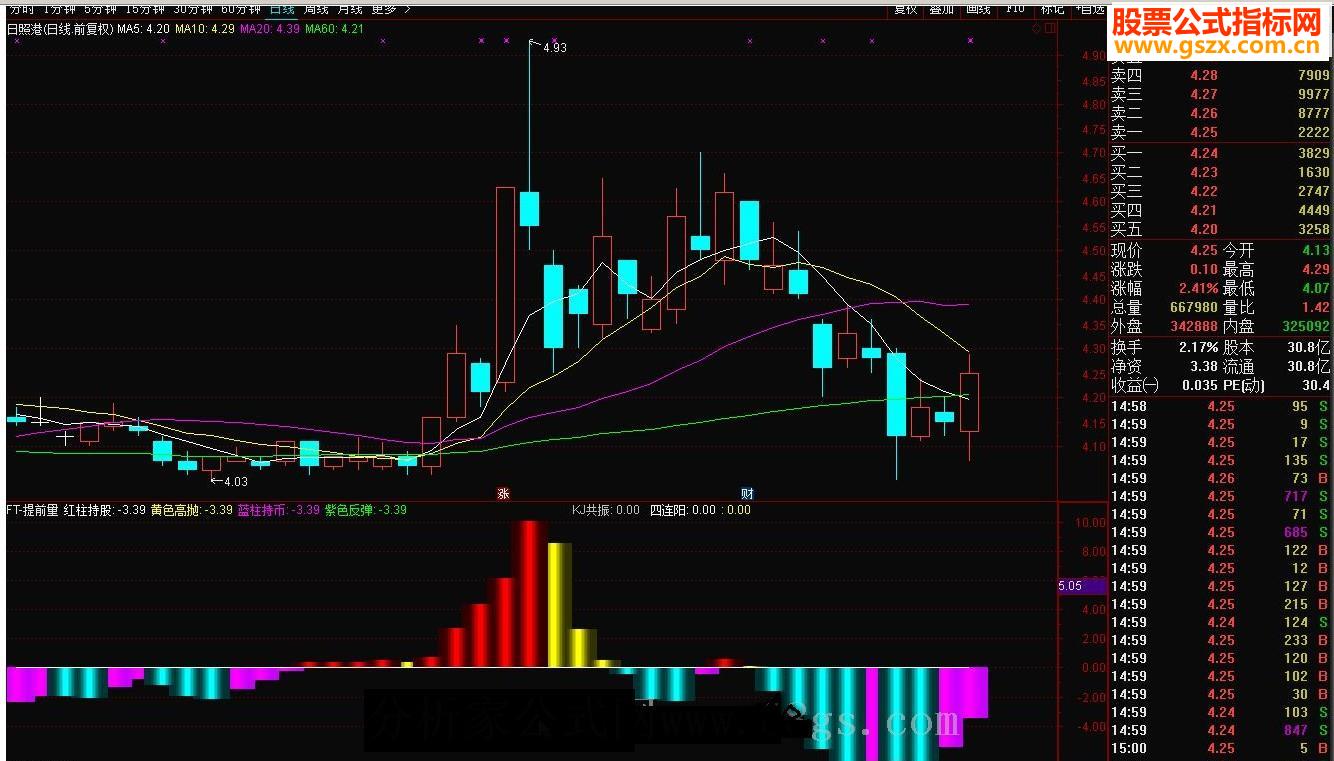1334x761 pixels.
Task: Click the 现价 4.25 quote field
Action: [1165, 250]
